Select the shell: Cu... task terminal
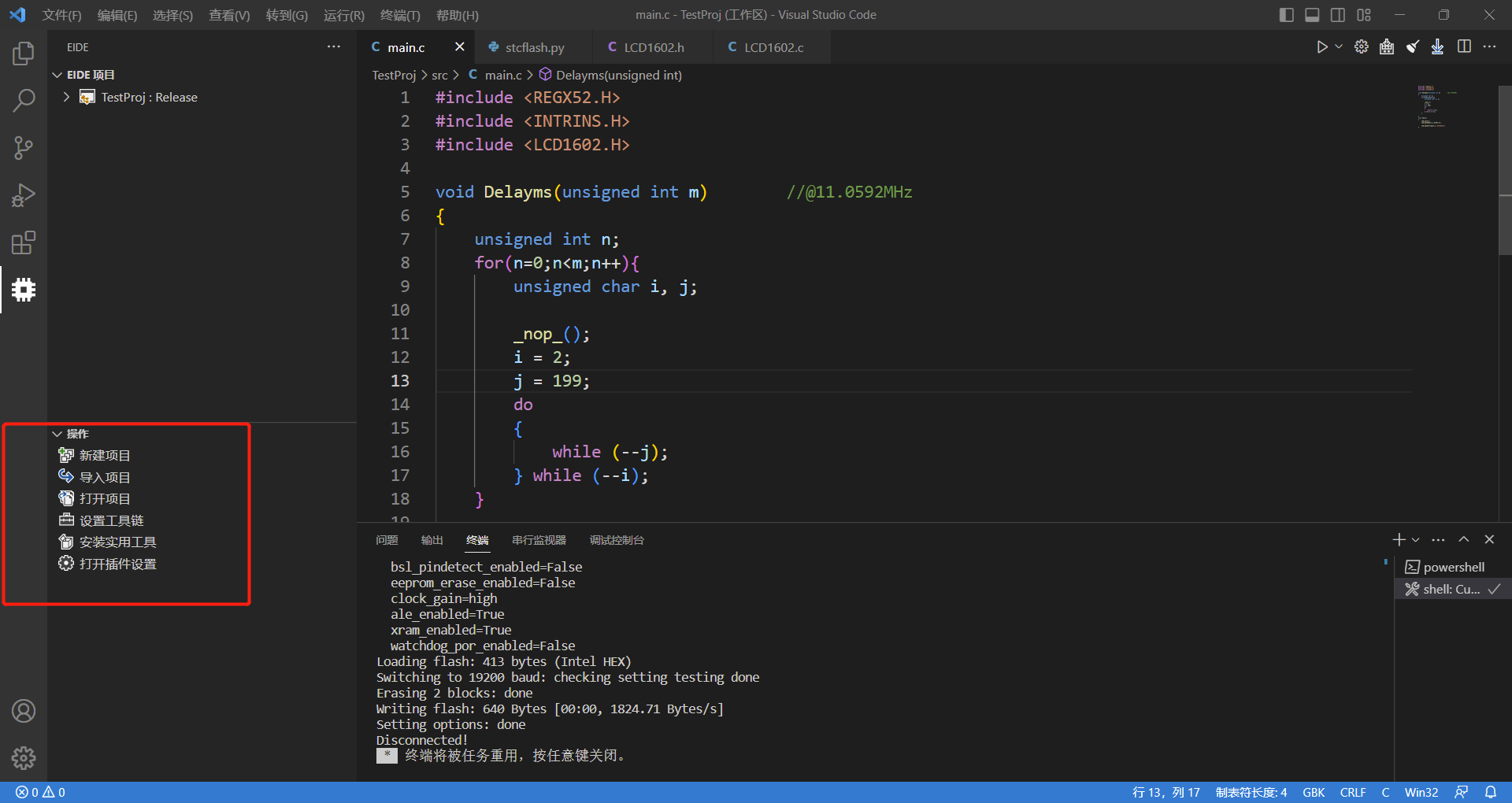 point(1453,589)
